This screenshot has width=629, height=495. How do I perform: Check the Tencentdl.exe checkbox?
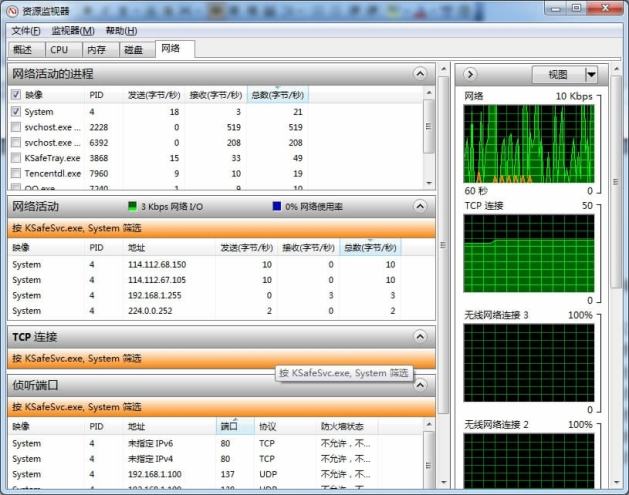point(16,173)
